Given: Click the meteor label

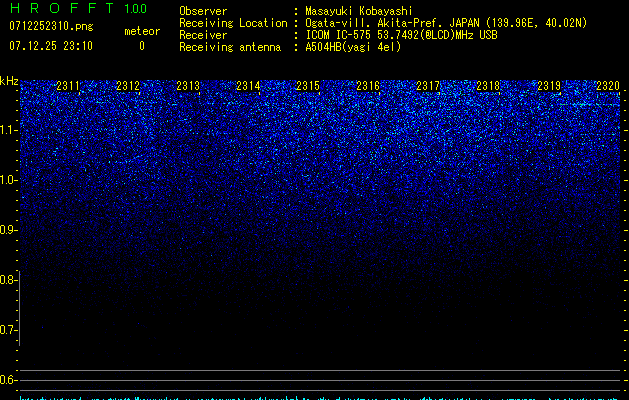Looking at the screenshot, I should click(142, 31).
